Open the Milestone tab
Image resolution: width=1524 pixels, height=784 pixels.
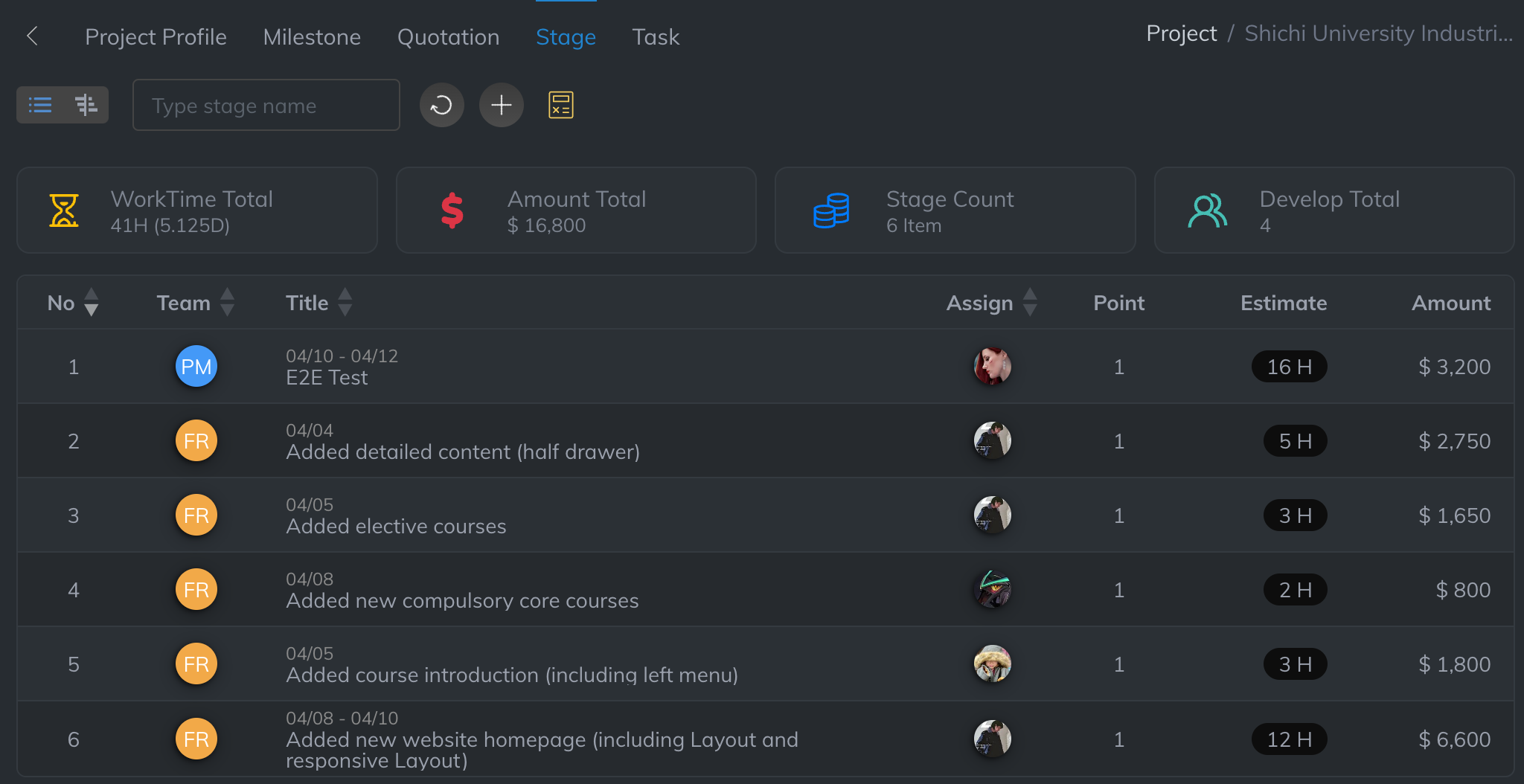click(x=312, y=36)
